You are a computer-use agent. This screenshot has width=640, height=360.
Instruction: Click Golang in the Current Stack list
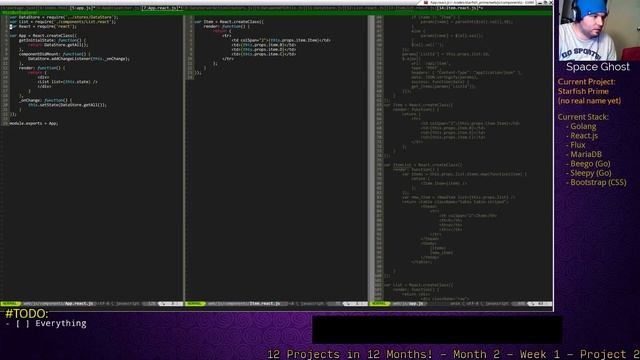click(x=583, y=127)
